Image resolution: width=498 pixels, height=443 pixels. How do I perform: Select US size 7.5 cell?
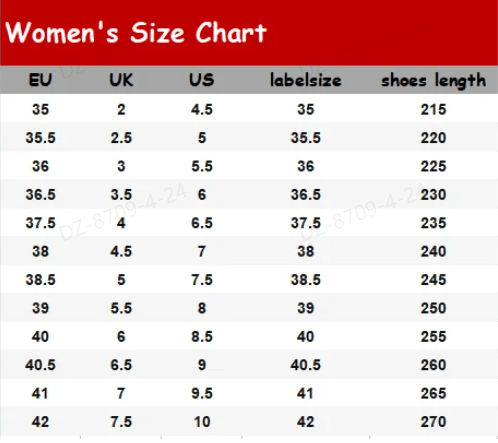click(x=202, y=279)
